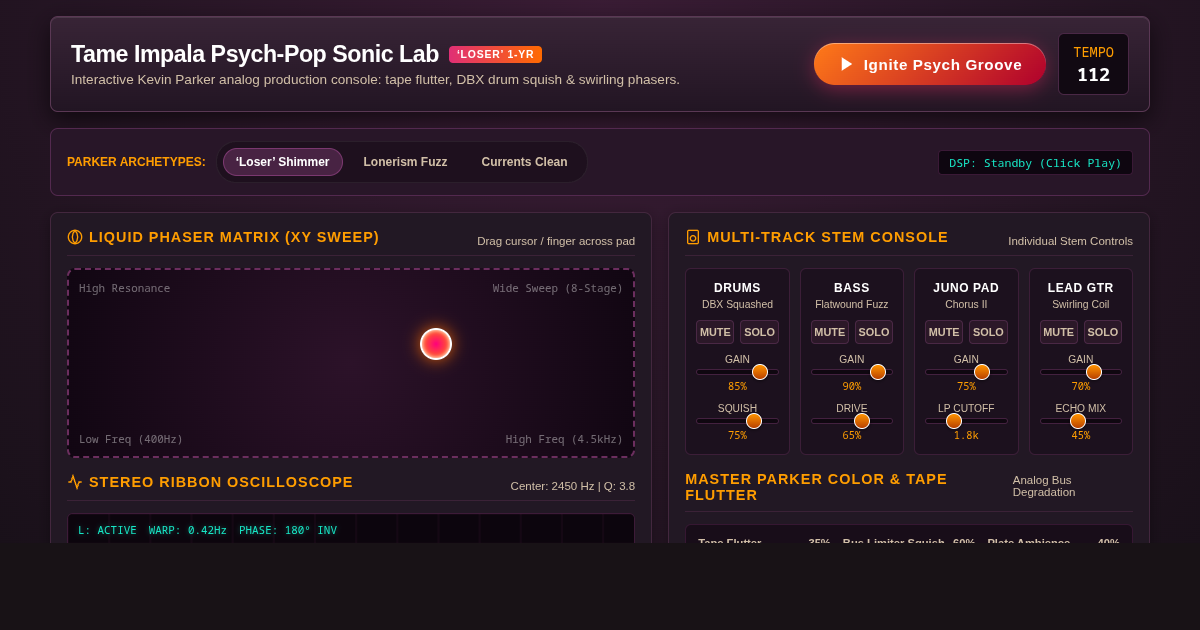Click the 'LOSER' 1-YR badge
Screen dimensions: 1200x630
[495, 54]
